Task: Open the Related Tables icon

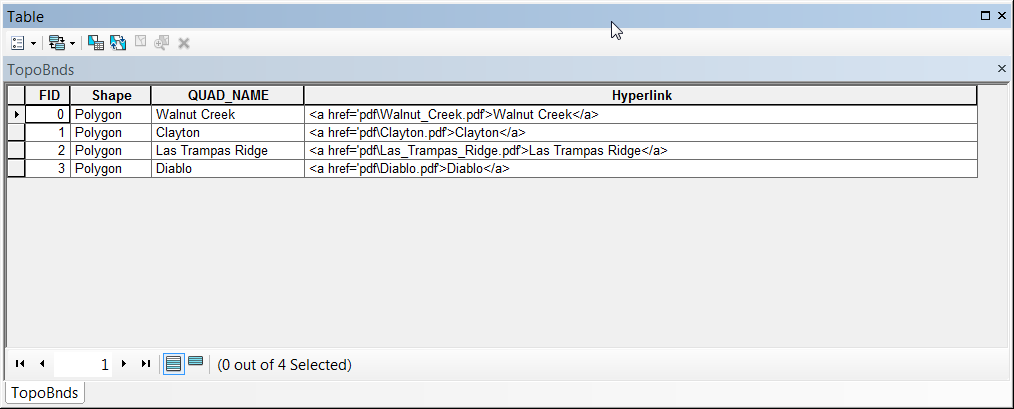Action: (x=57, y=43)
